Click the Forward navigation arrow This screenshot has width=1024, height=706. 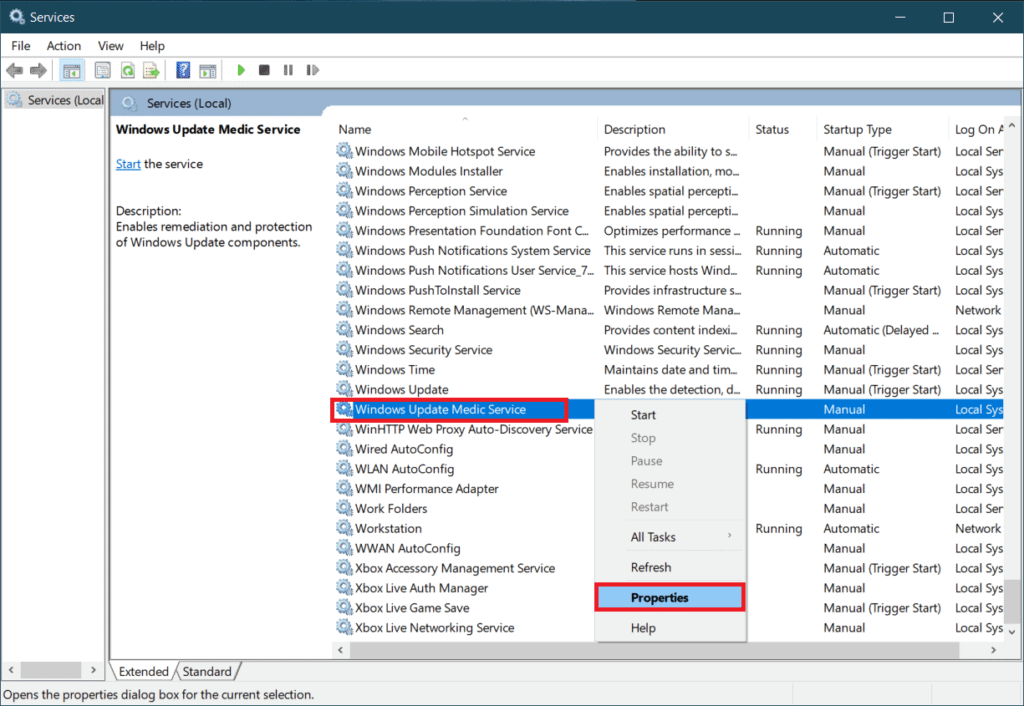click(x=38, y=69)
